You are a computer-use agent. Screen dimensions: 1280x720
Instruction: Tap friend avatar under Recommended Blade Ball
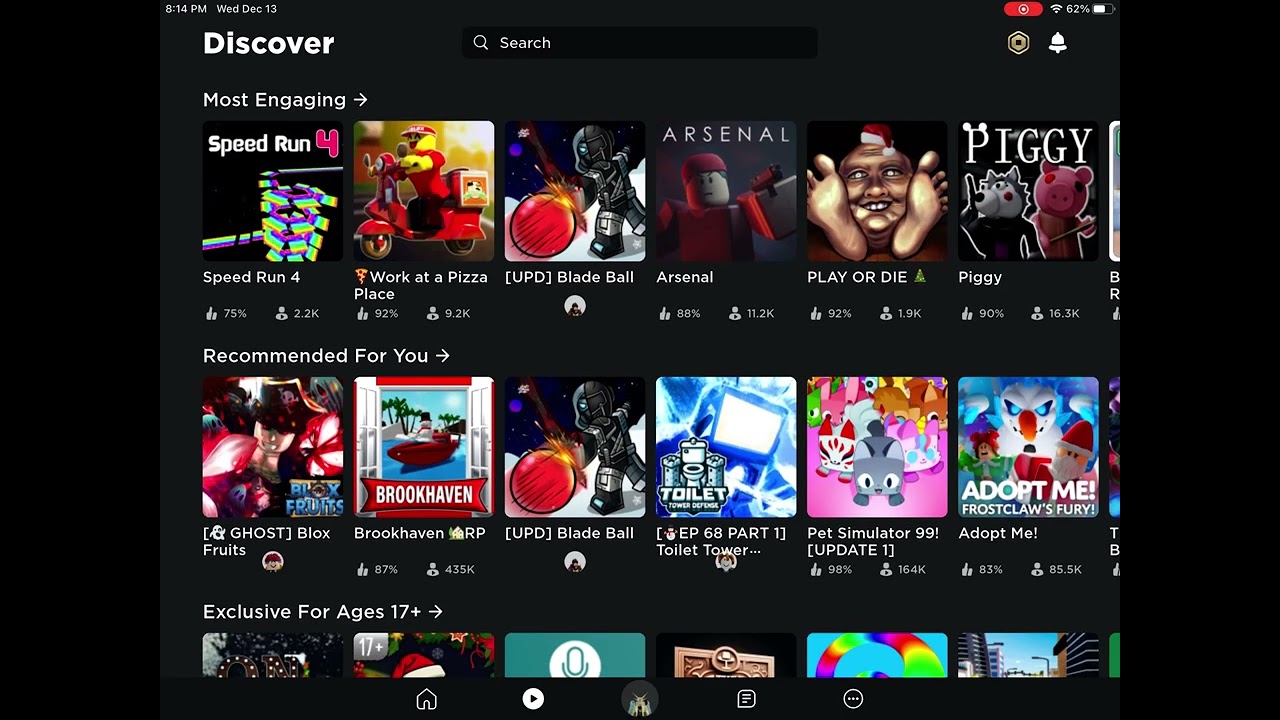point(574,562)
